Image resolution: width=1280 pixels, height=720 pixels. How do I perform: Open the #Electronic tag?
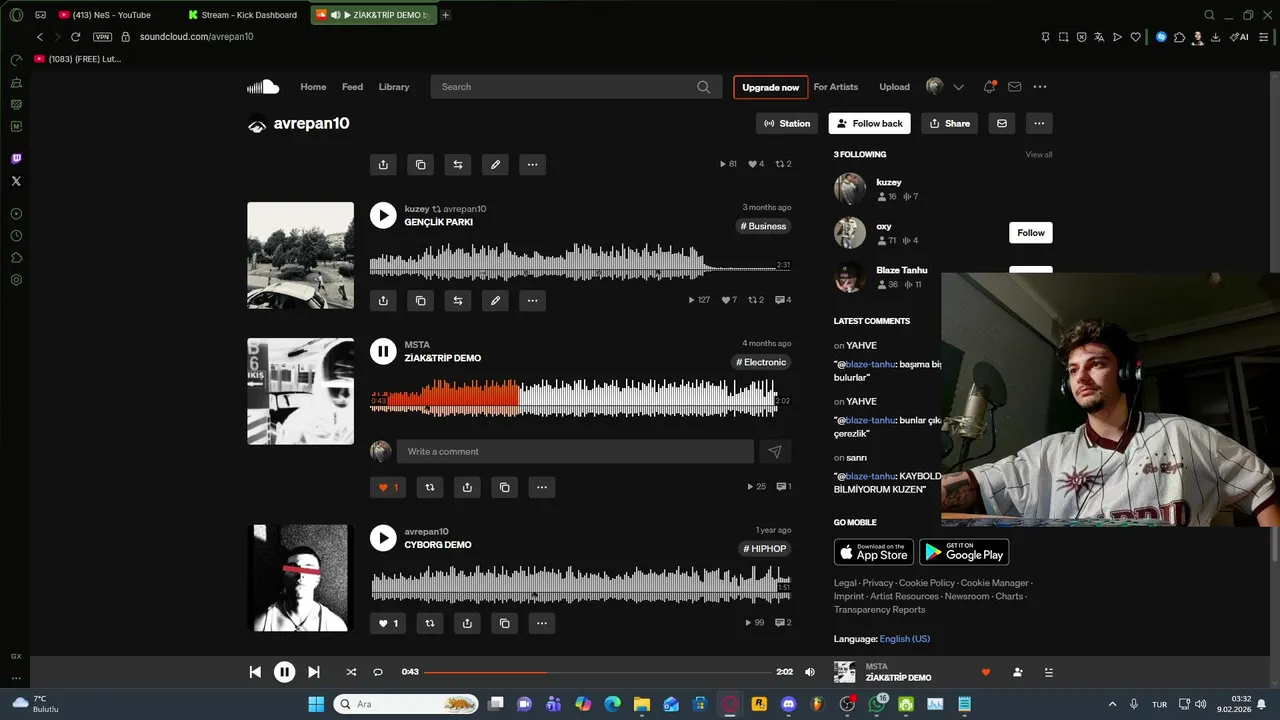point(762,362)
